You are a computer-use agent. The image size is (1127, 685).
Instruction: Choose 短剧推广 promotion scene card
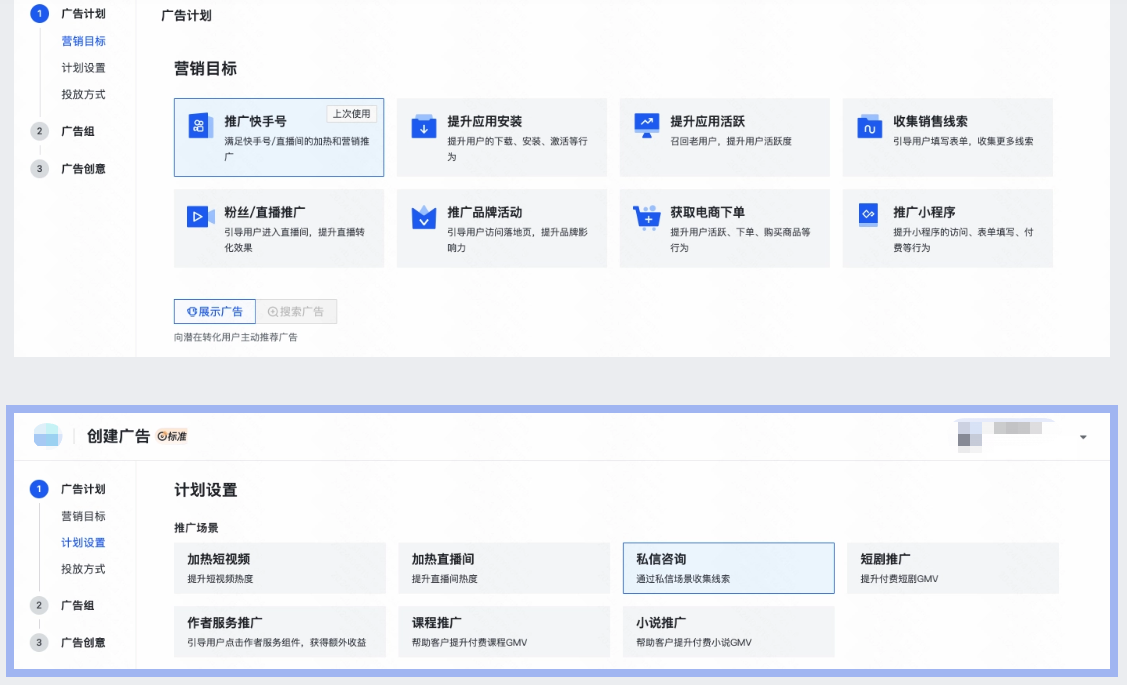coord(952,567)
